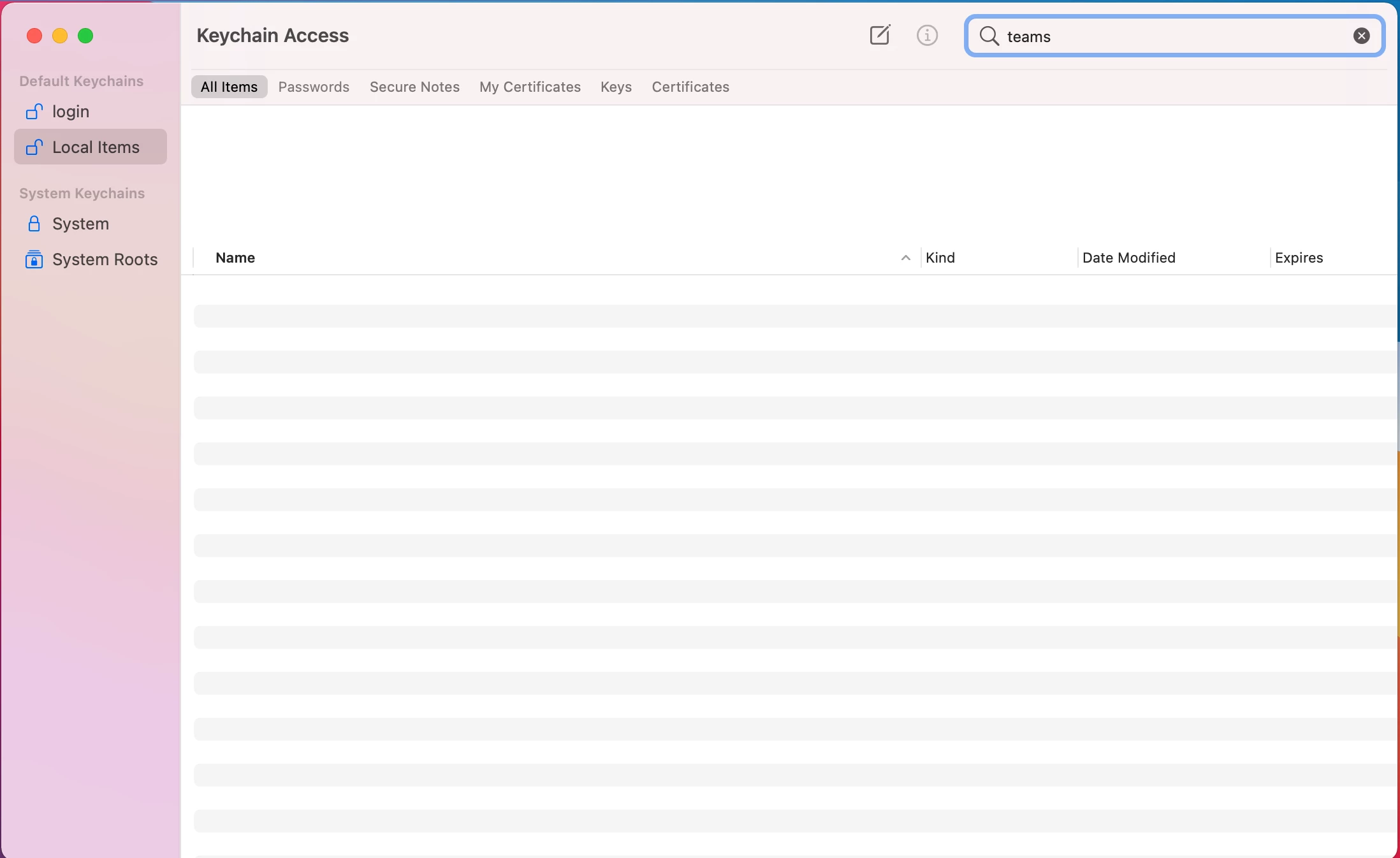Screen dimensions: 1400x858
Task: Click the Local Items padlock icon
Action: tap(34, 147)
